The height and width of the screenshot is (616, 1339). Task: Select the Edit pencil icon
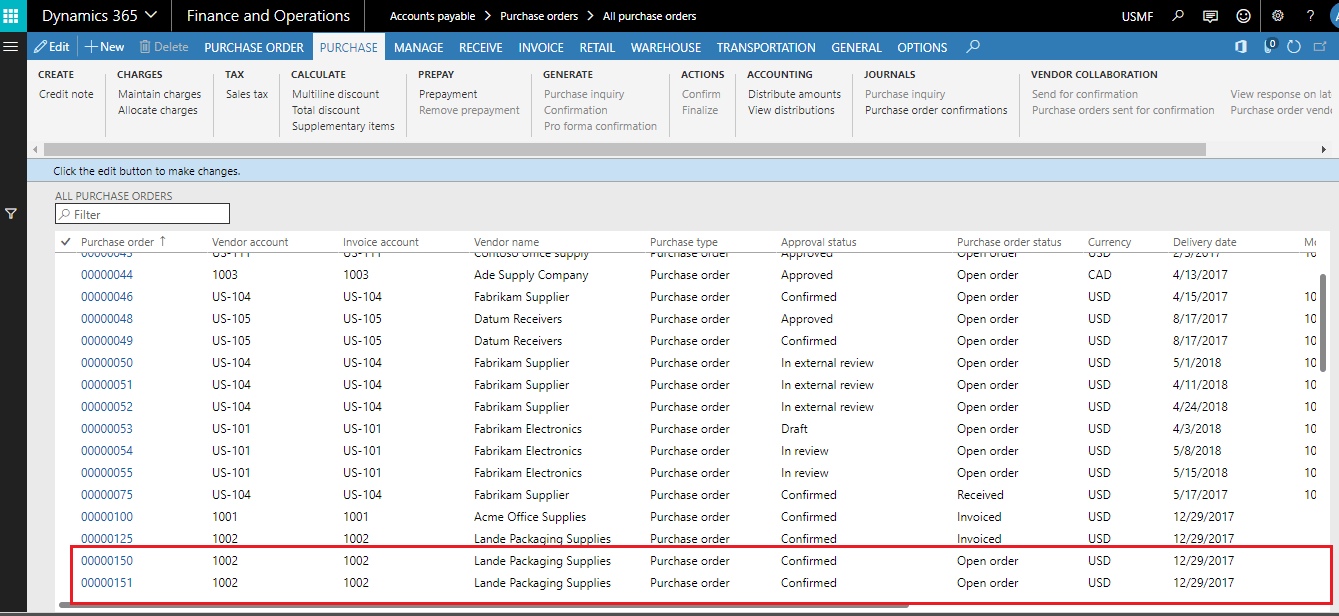52,46
